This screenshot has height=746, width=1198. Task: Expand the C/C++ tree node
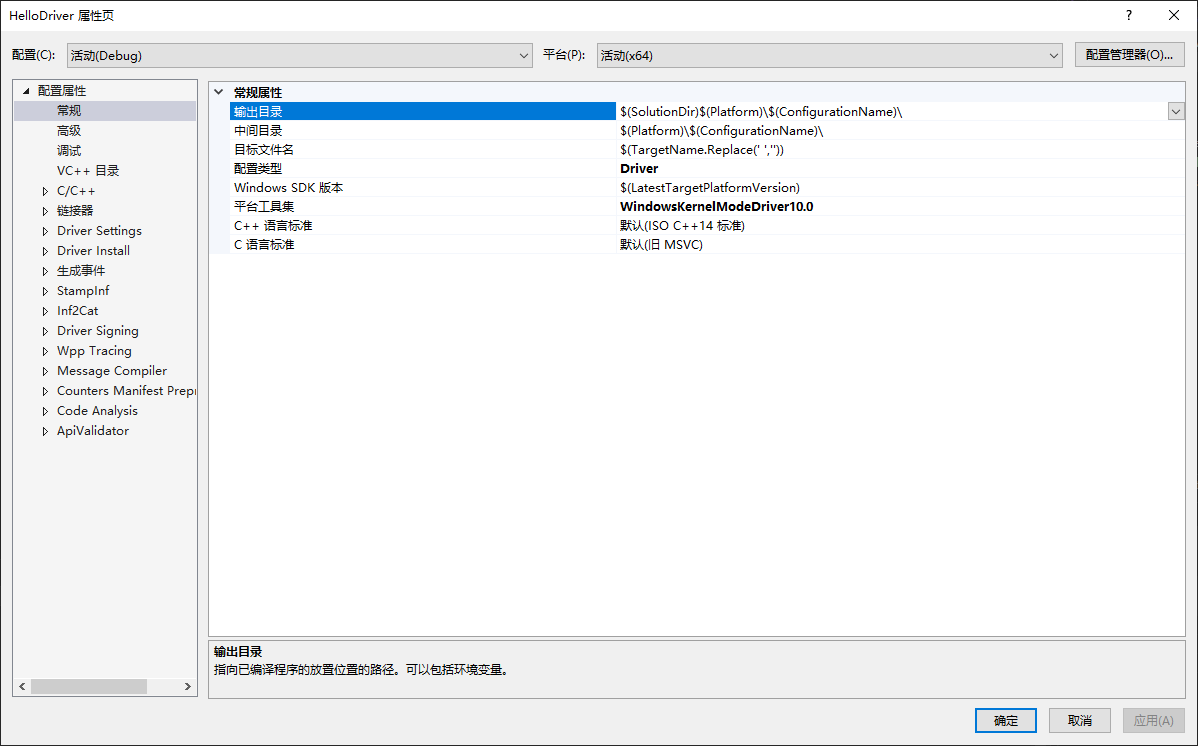[44, 190]
